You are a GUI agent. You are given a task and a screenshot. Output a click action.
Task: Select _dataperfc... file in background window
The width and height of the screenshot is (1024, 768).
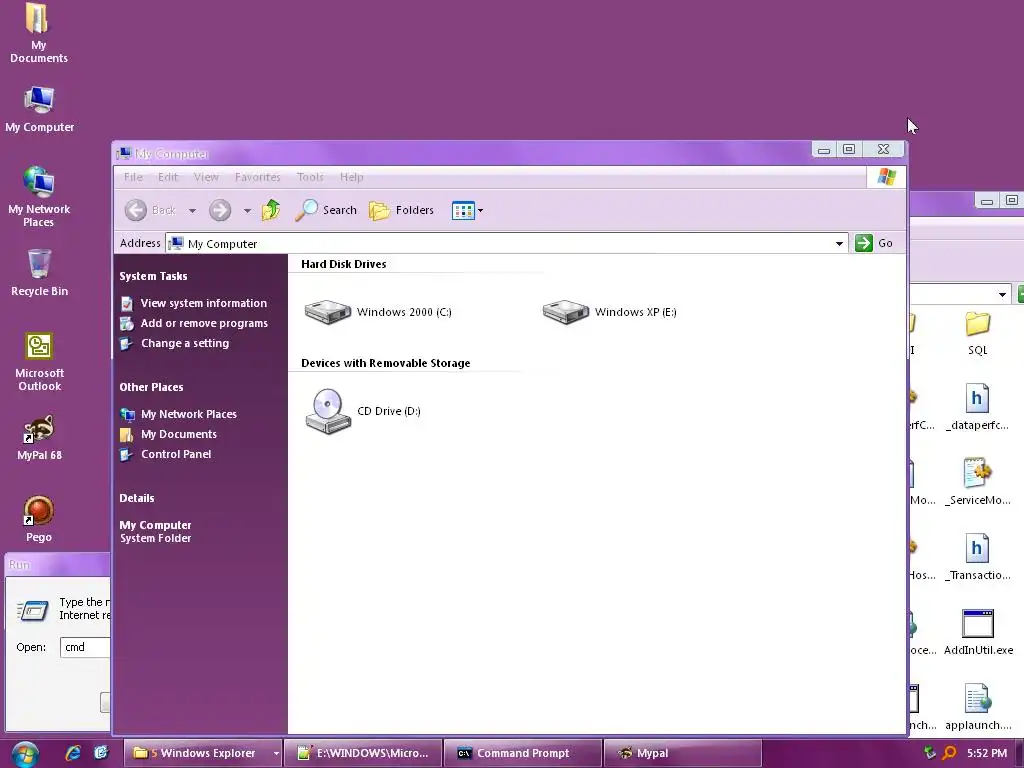click(978, 408)
